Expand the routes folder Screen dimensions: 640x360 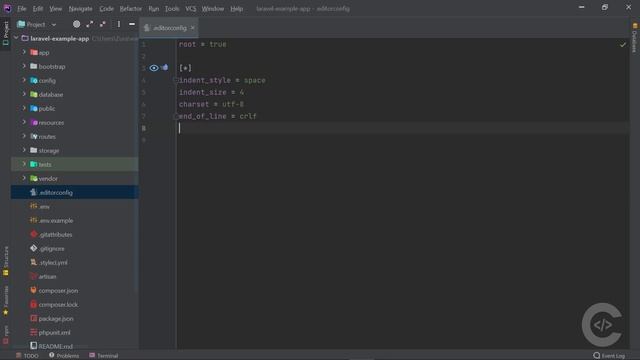coord(24,136)
